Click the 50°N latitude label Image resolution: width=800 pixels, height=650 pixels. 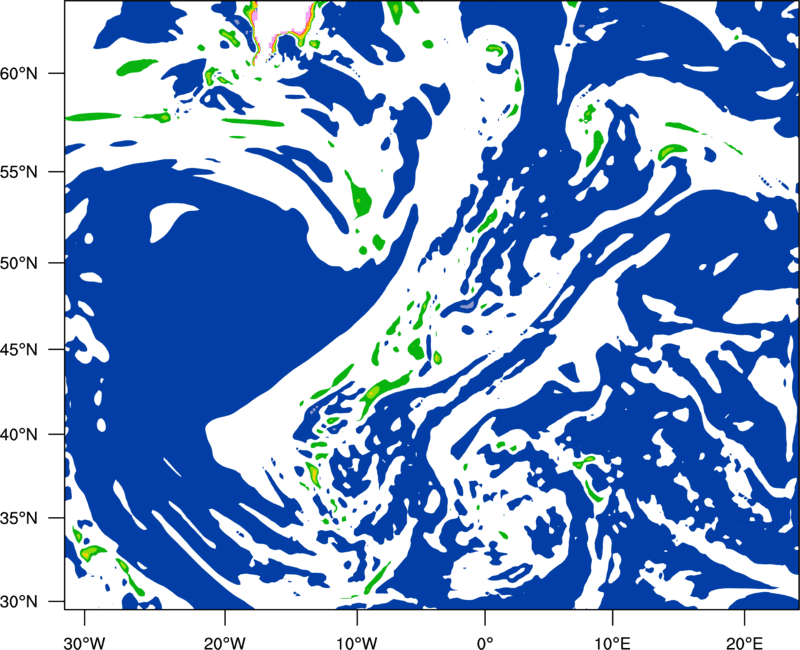(x=19, y=263)
